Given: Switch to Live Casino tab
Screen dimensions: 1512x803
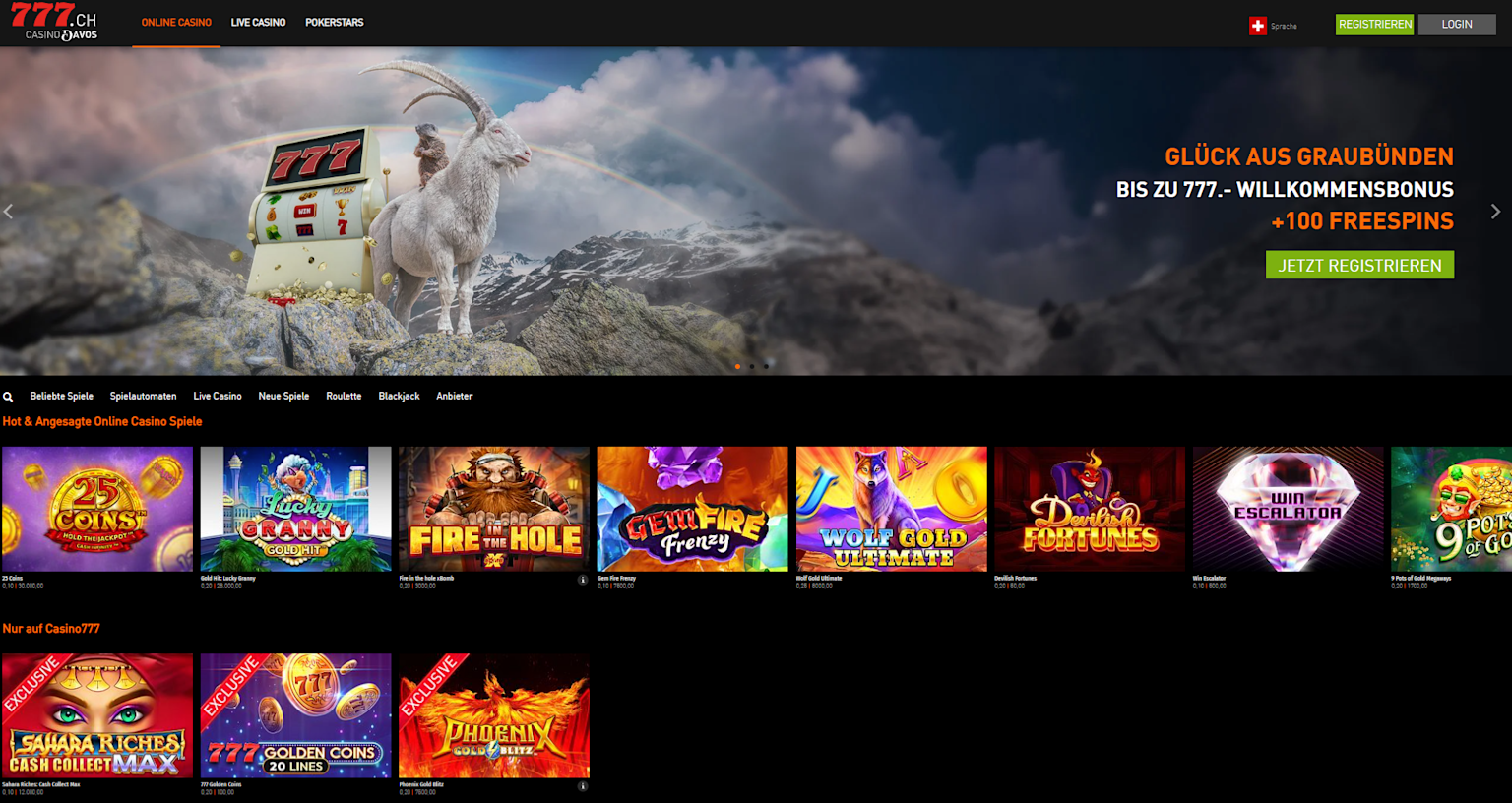Looking at the screenshot, I should tap(258, 23).
